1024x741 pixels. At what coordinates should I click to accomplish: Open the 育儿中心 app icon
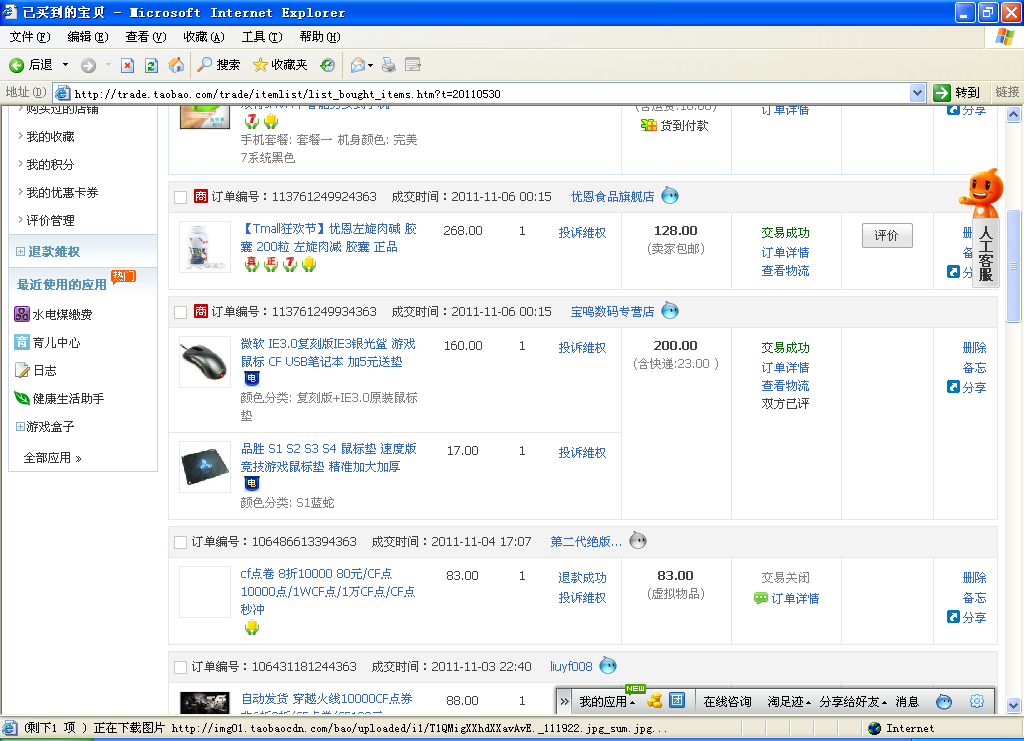click(x=22, y=342)
